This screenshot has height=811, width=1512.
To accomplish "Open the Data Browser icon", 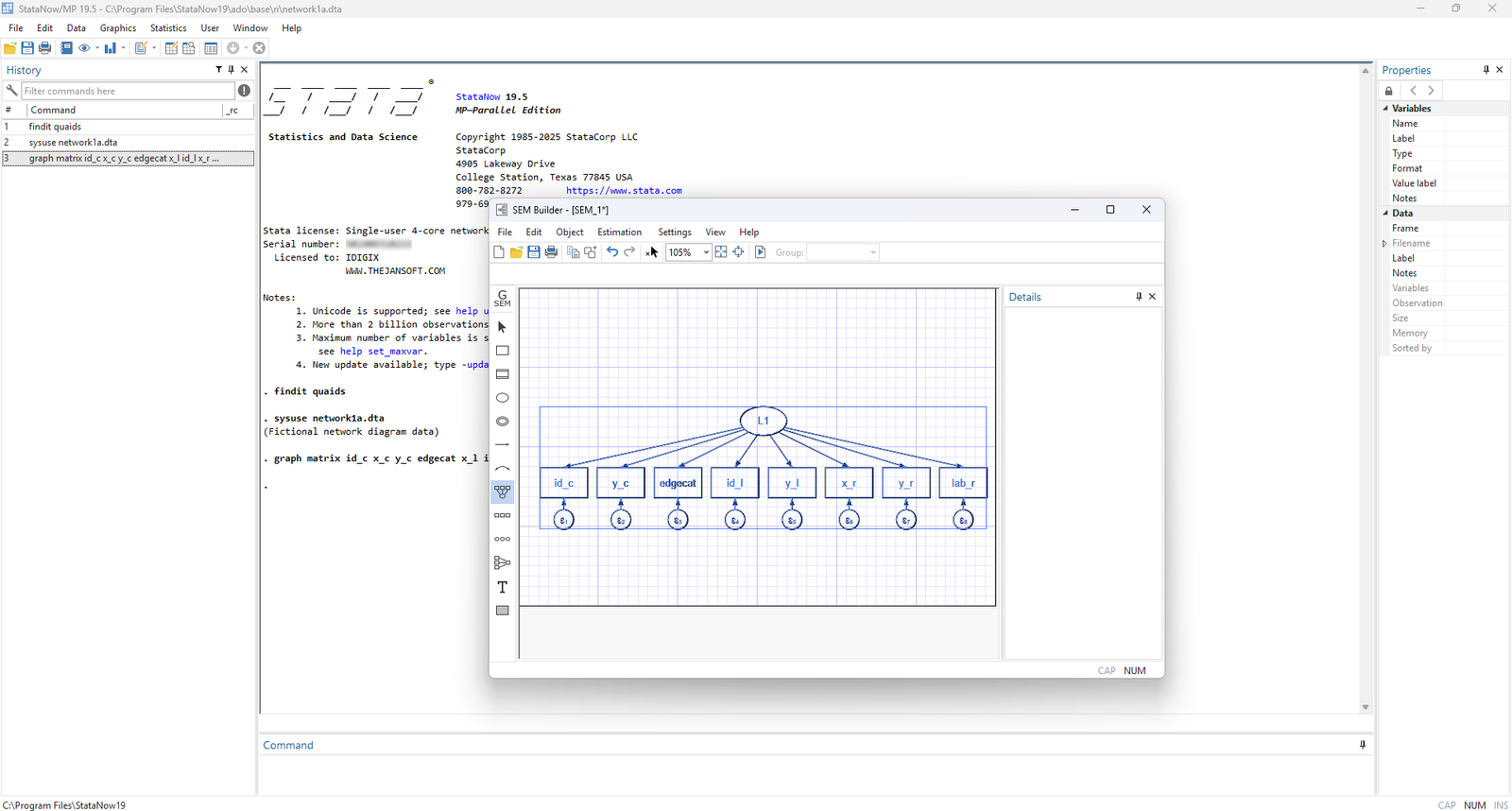I will pos(189,48).
